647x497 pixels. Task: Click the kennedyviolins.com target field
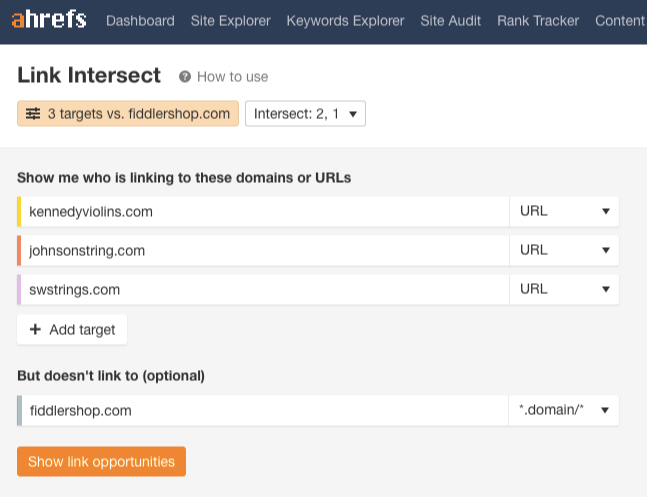pos(264,211)
